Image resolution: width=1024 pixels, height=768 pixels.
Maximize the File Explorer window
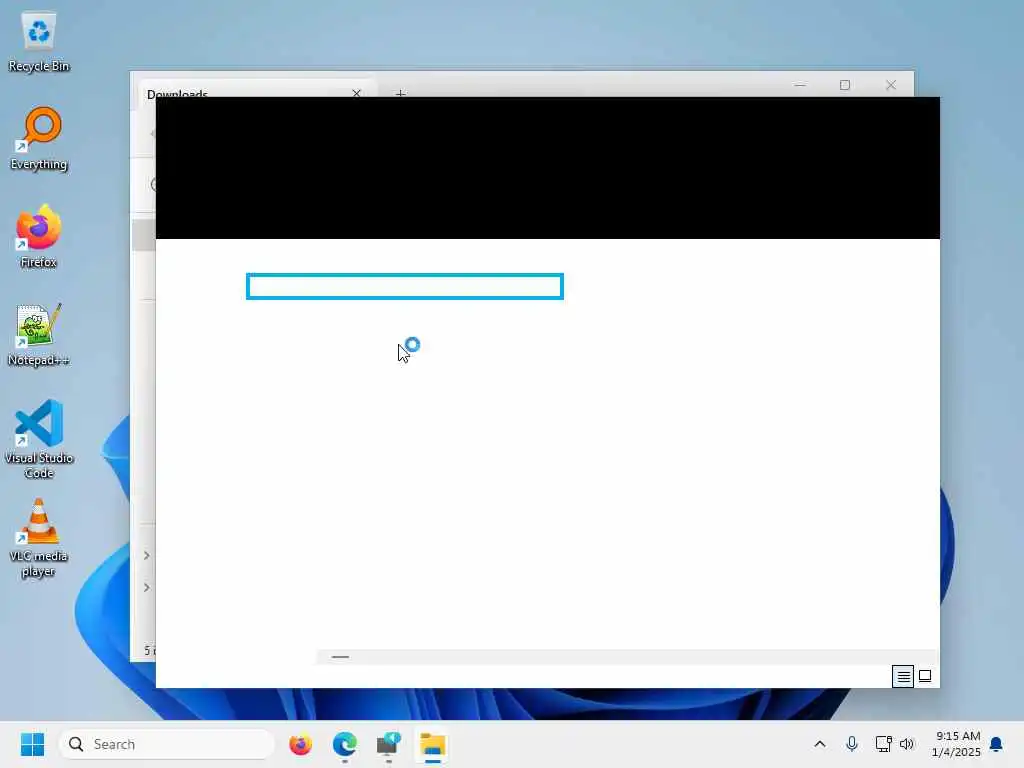[x=844, y=85]
